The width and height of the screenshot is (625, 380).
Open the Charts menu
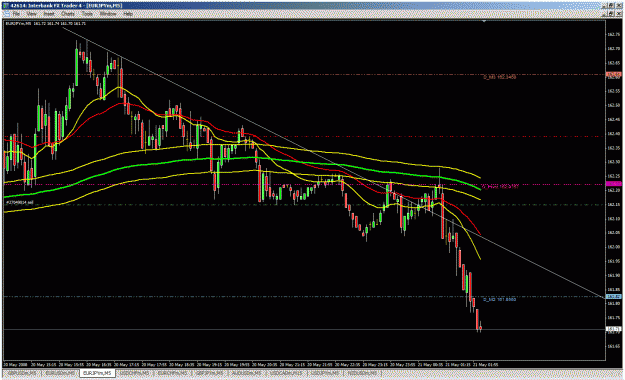(x=68, y=14)
